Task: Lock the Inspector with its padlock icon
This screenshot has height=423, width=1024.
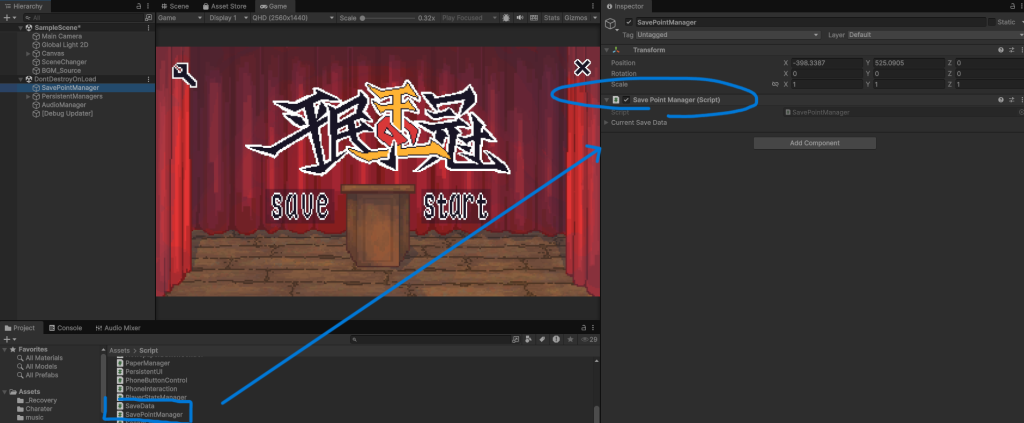Action: 1010,6
